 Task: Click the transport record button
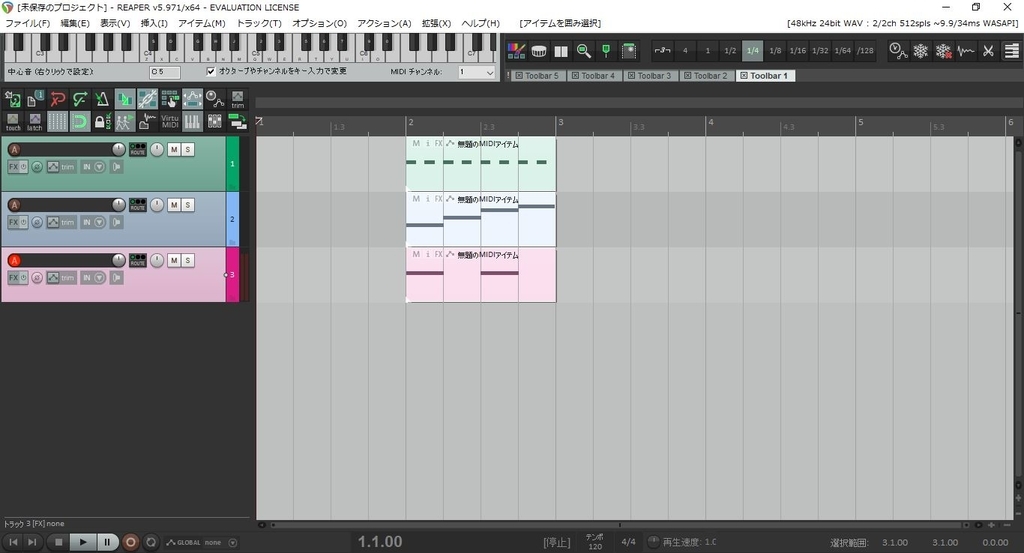[x=131, y=542]
